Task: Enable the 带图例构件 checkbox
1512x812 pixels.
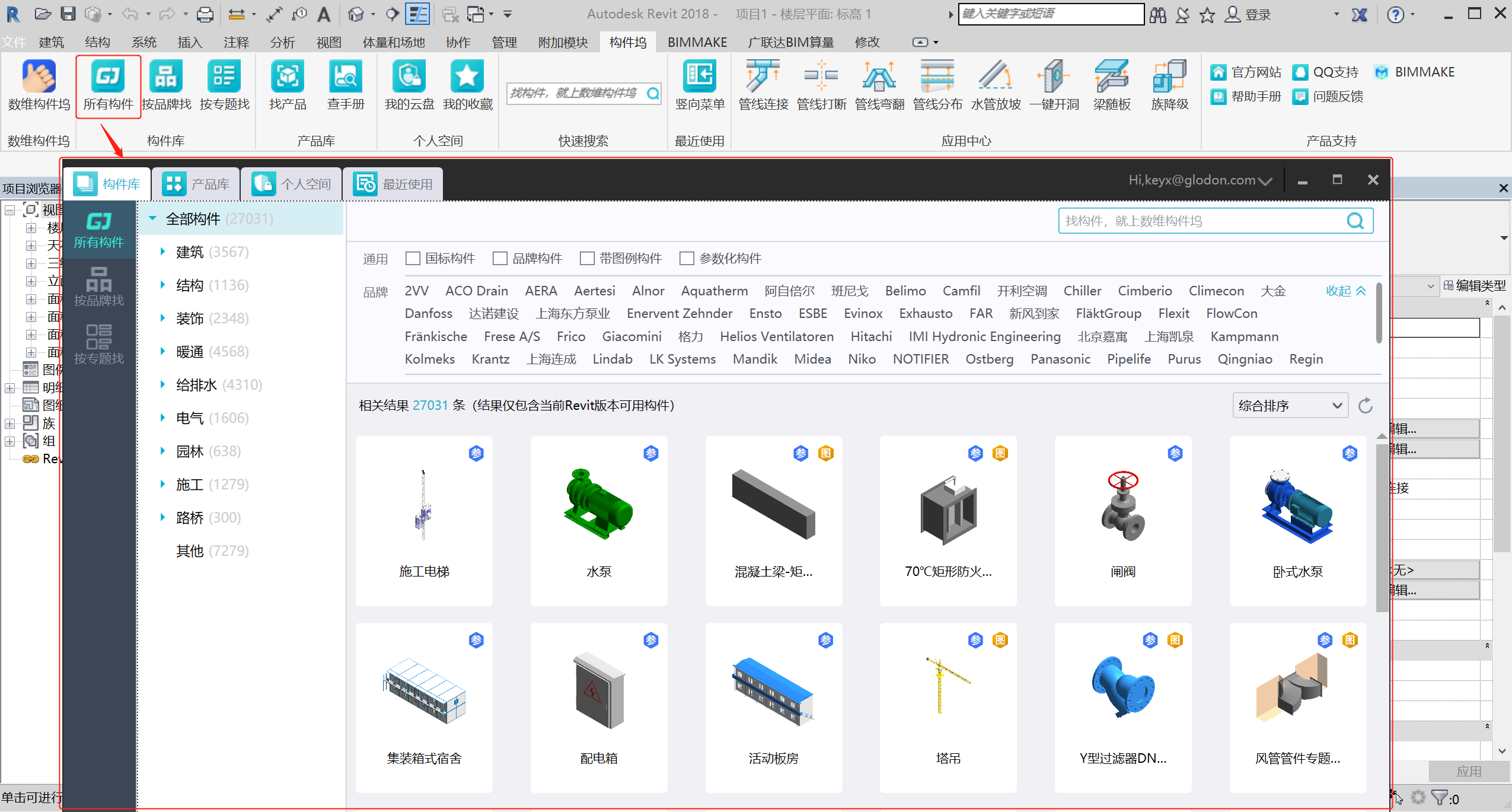Action: click(587, 259)
